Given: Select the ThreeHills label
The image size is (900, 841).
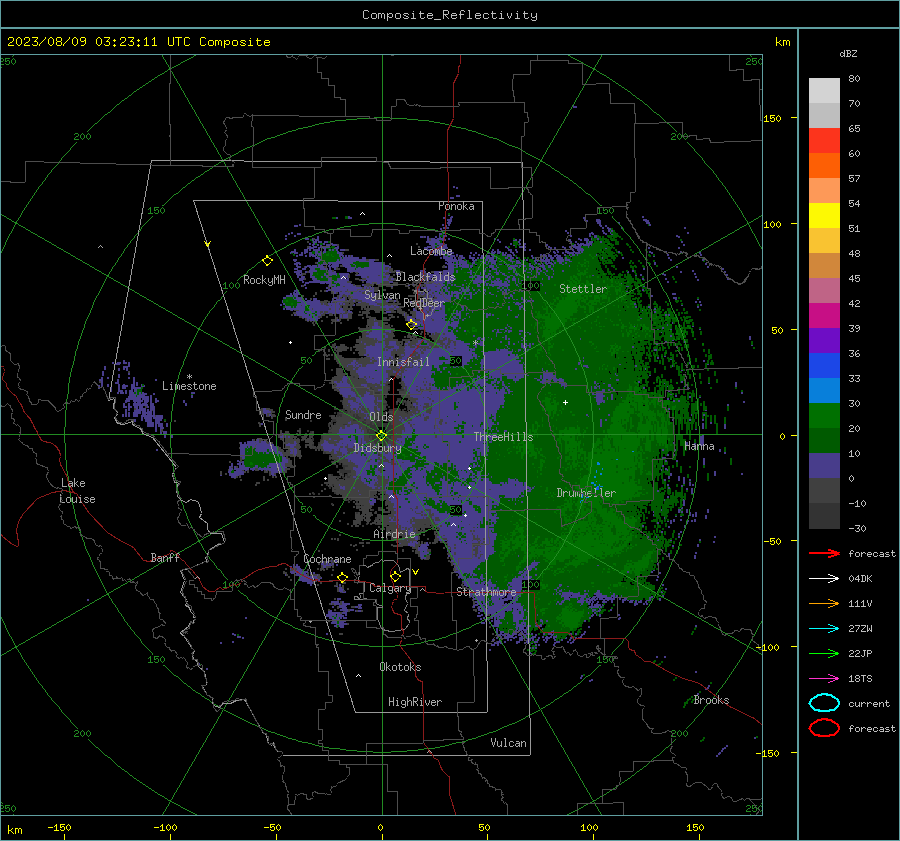Looking at the screenshot, I should 503,437.
